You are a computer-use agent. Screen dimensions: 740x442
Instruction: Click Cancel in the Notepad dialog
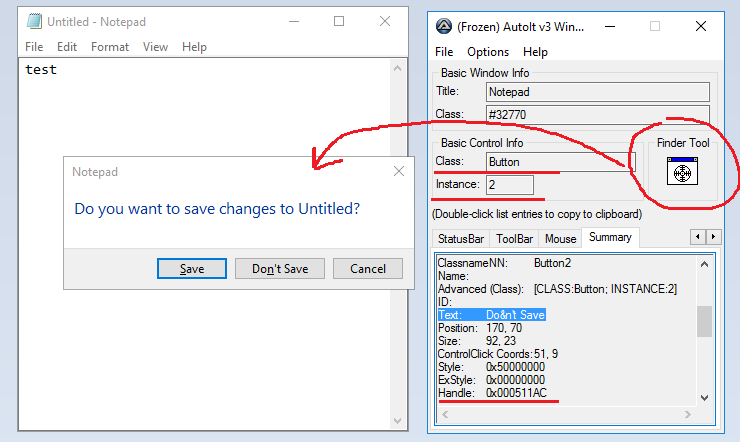click(x=368, y=268)
